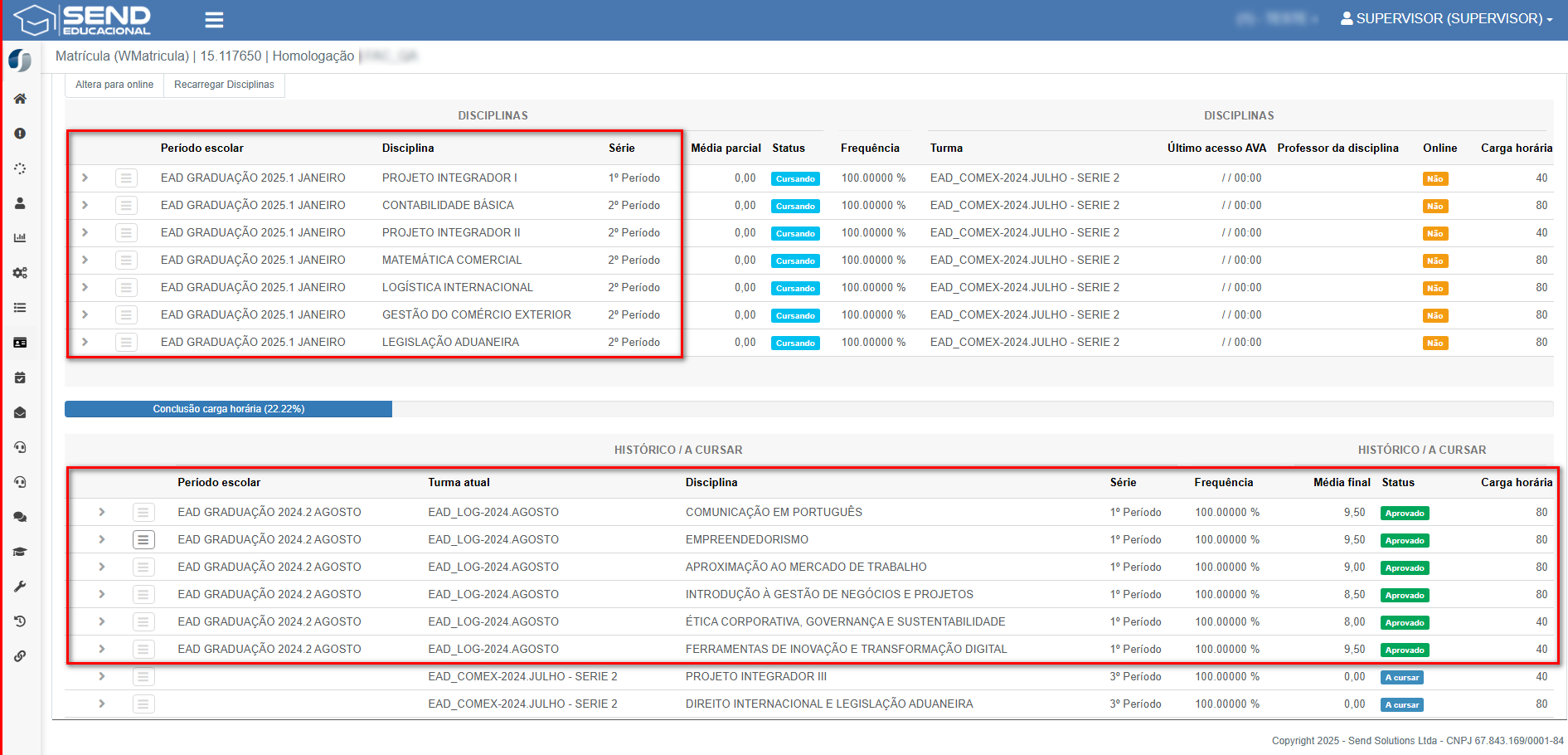The height and width of the screenshot is (755, 1568).
Task: Open the gears settings sidebar icon
Action: click(20, 273)
